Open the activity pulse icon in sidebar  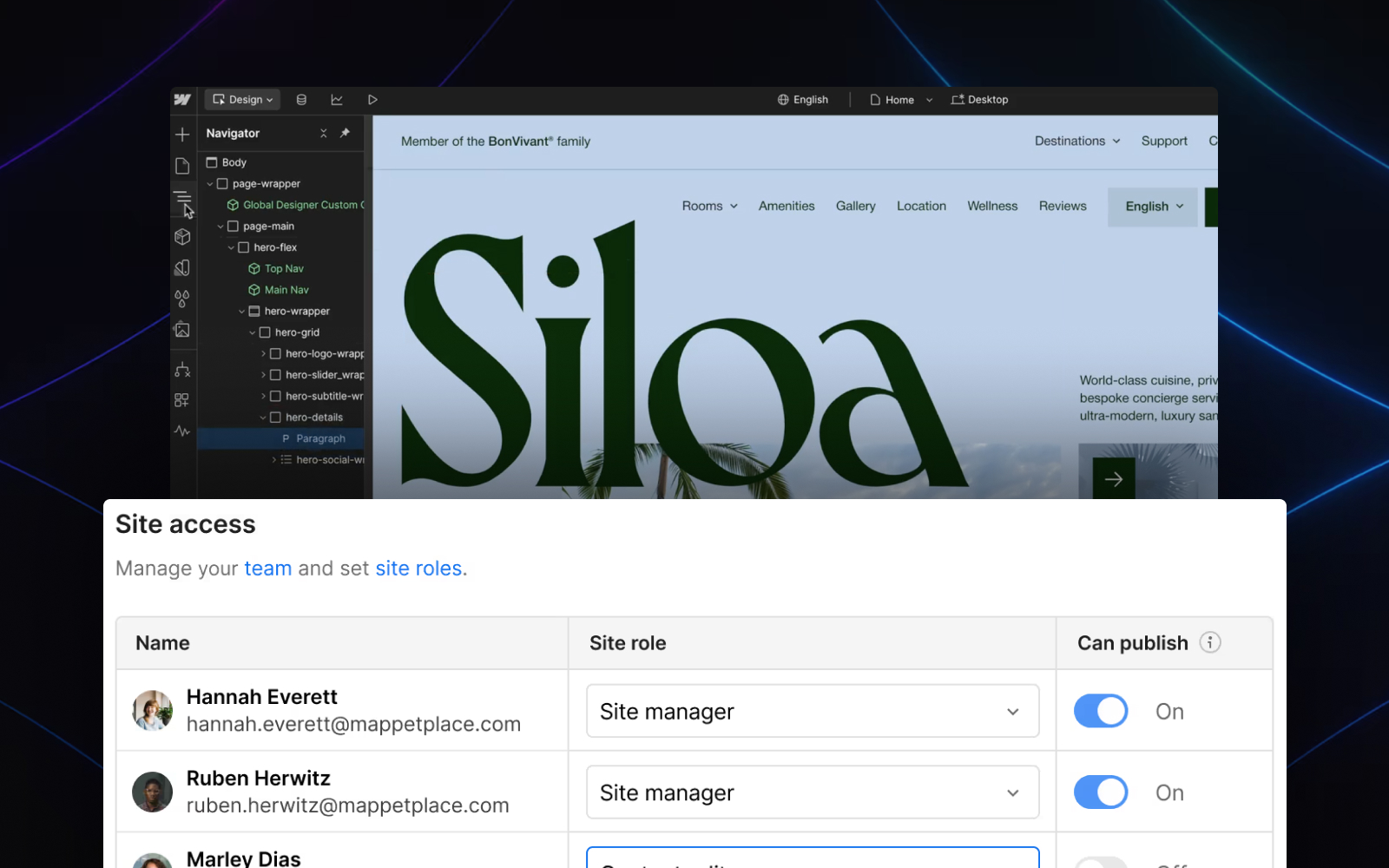[x=182, y=431]
